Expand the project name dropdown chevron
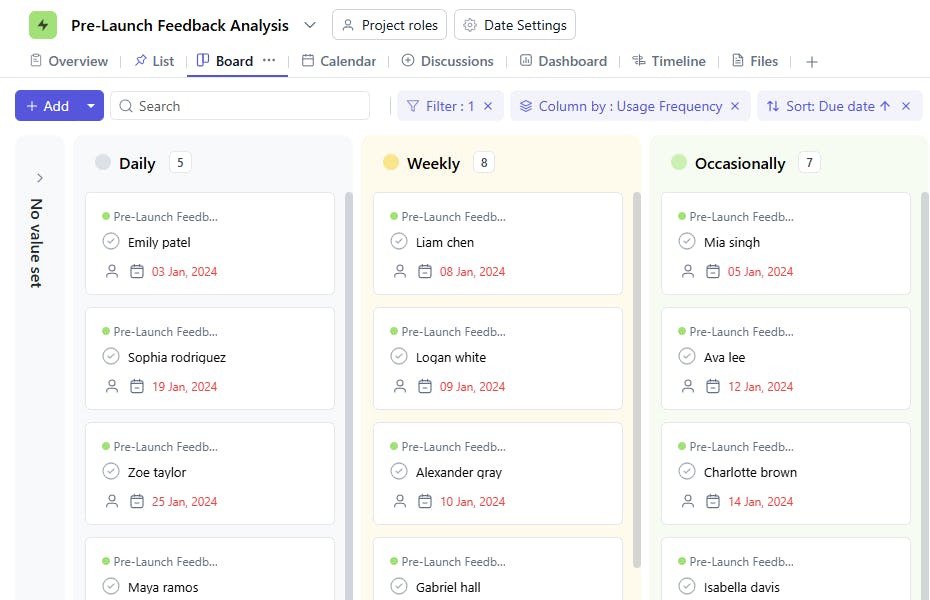The height and width of the screenshot is (600, 930). pyautogui.click(x=310, y=25)
